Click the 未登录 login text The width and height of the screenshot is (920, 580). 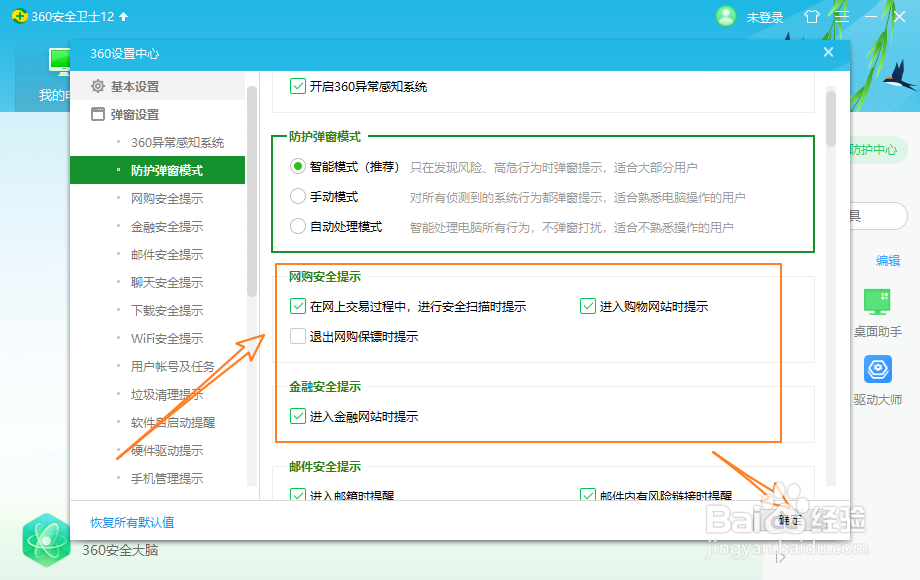pos(765,18)
